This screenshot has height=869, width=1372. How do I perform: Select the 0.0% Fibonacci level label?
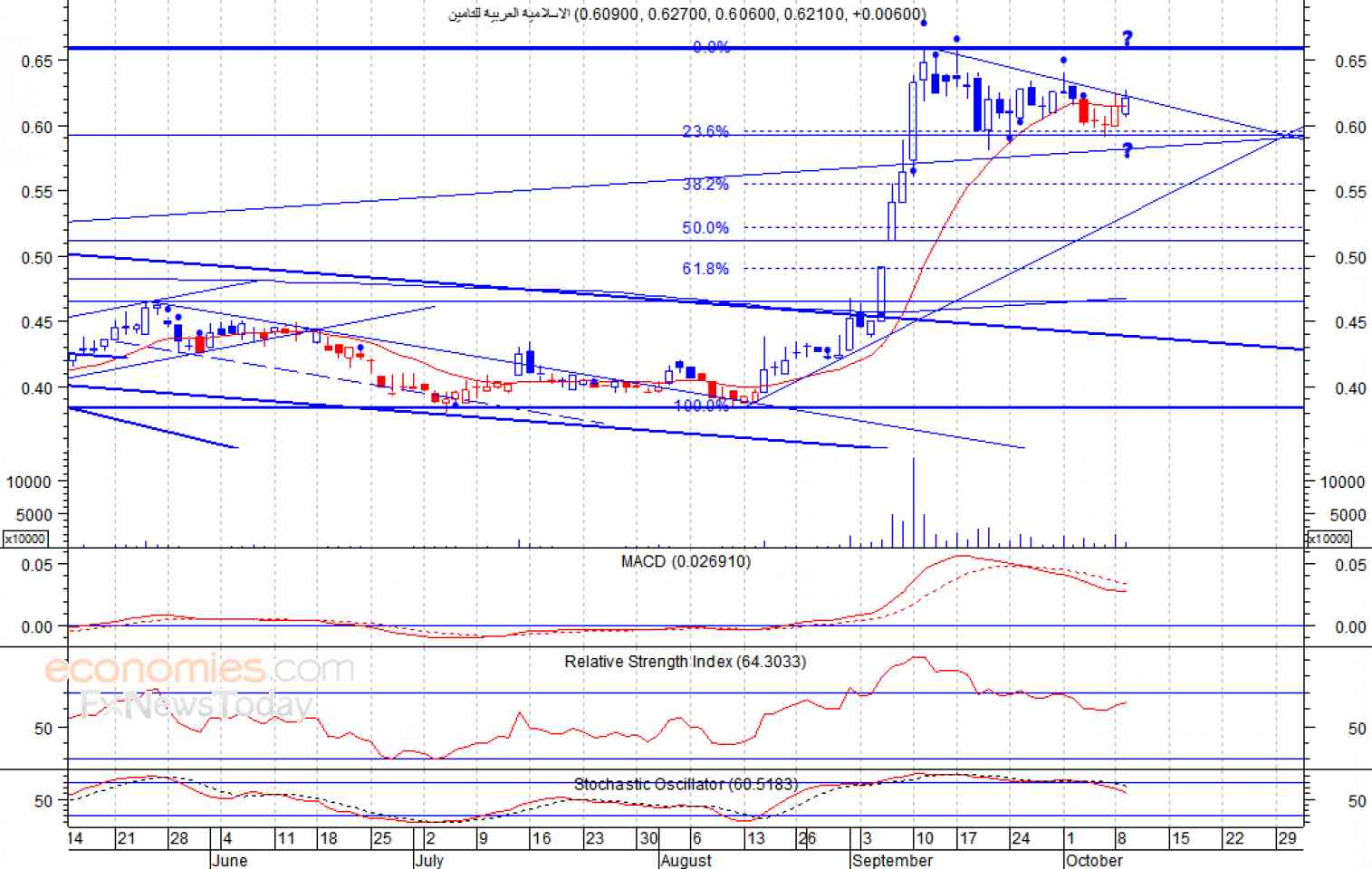pos(711,47)
